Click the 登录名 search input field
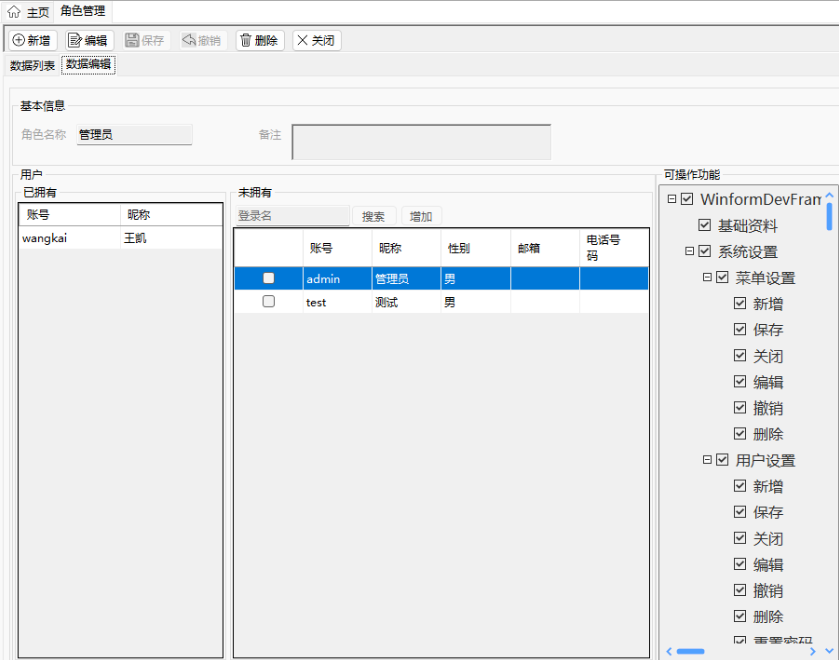The height and width of the screenshot is (660, 839). [x=292, y=216]
